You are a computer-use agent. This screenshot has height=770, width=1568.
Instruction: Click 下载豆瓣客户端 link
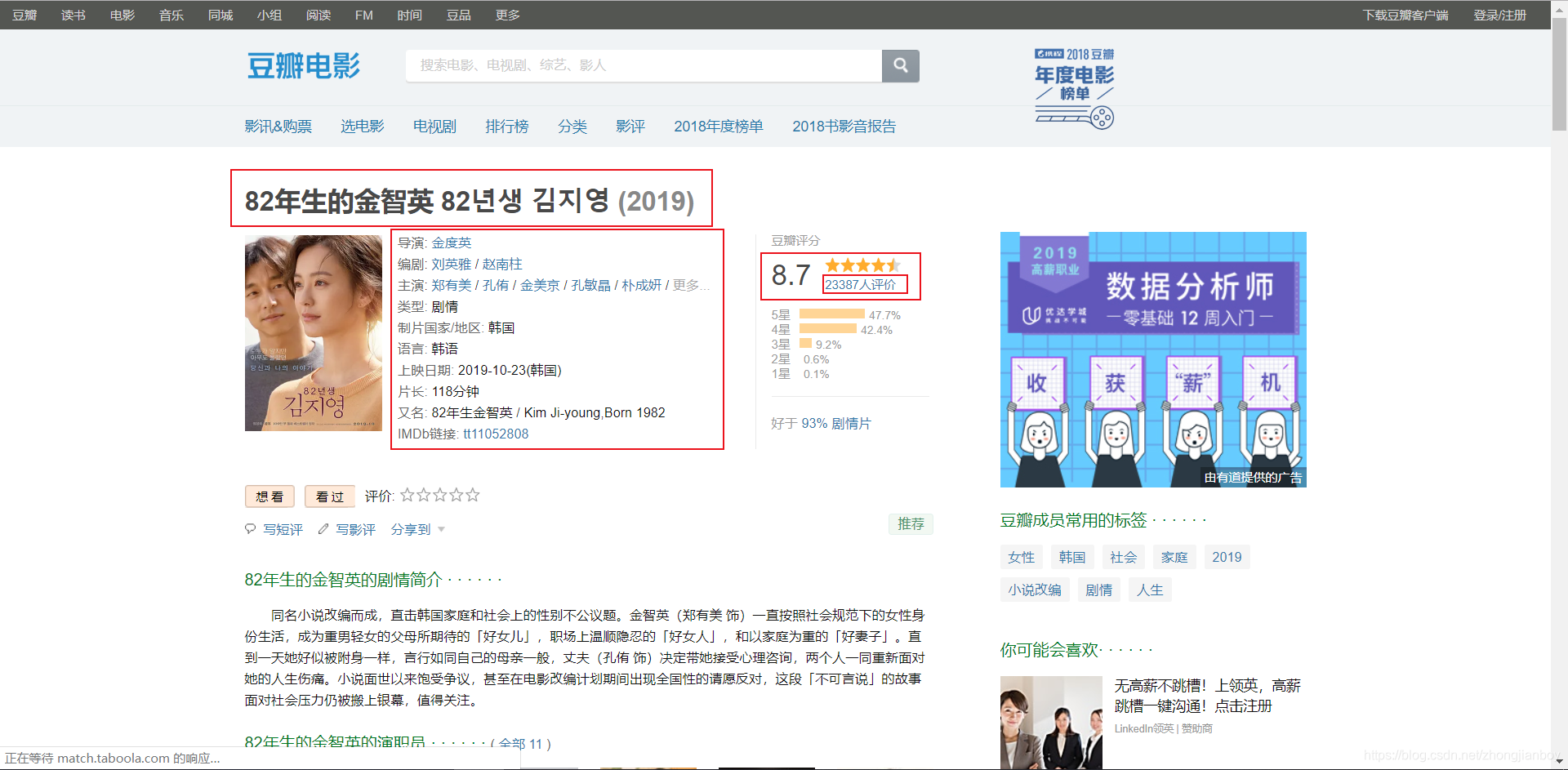1405,15
